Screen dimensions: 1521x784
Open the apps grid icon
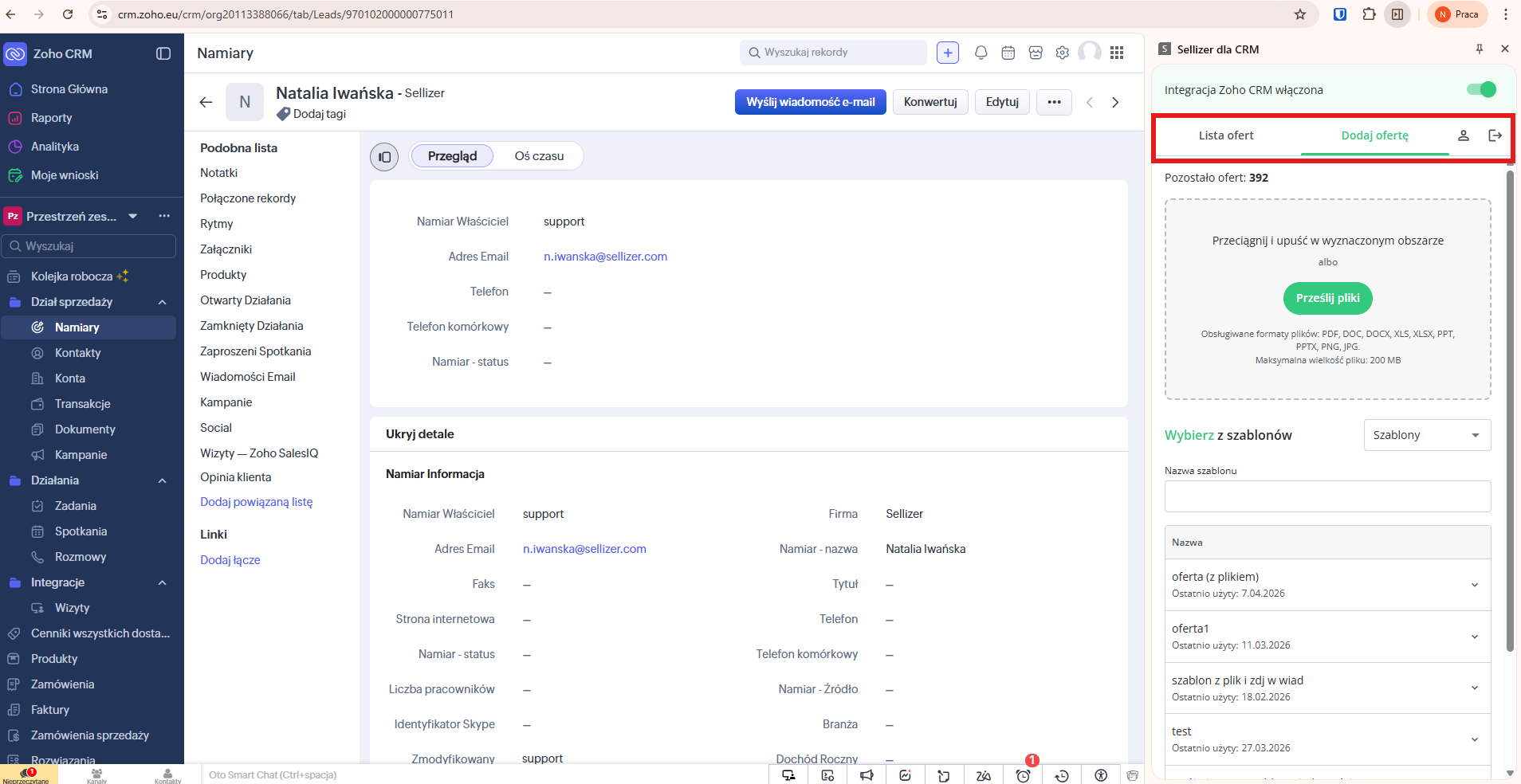tap(1117, 53)
